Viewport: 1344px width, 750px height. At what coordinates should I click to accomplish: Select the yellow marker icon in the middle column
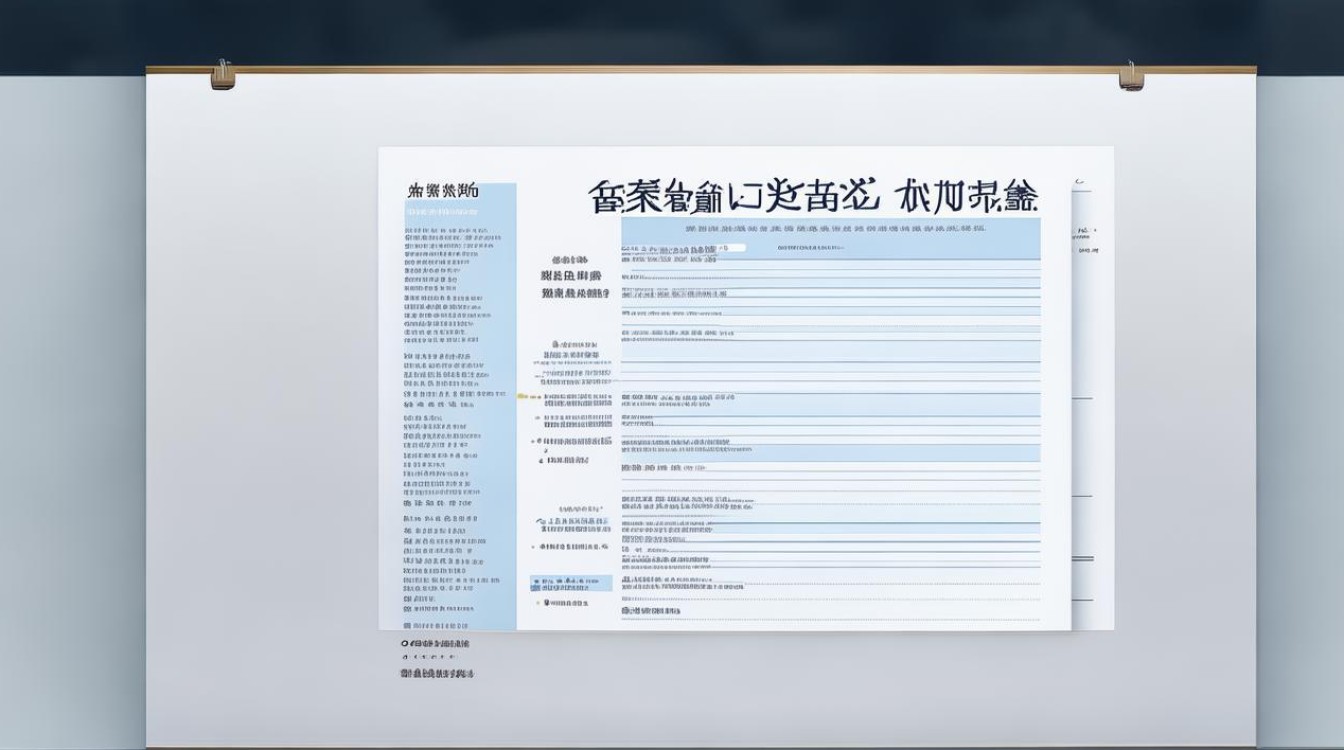pyautogui.click(x=524, y=394)
